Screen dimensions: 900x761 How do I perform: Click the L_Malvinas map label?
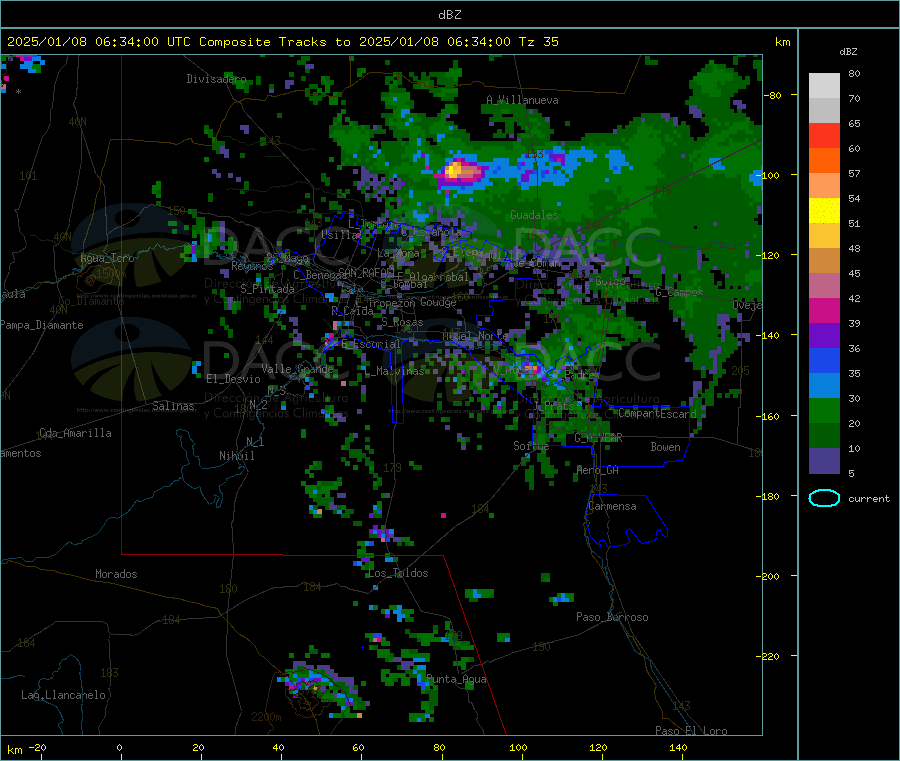pos(394,371)
